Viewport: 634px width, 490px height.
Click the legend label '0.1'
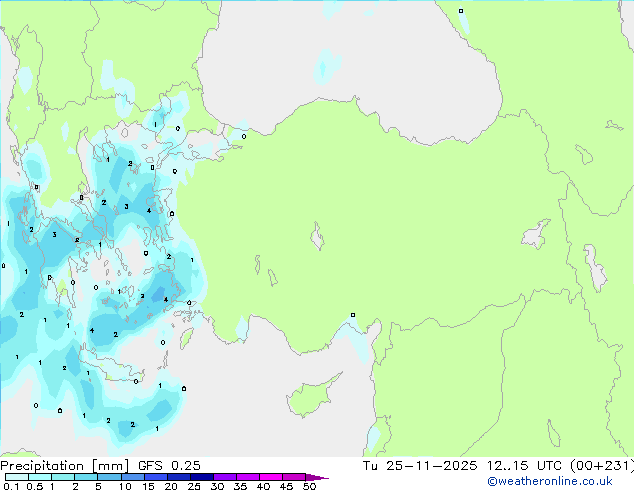(x=11, y=486)
